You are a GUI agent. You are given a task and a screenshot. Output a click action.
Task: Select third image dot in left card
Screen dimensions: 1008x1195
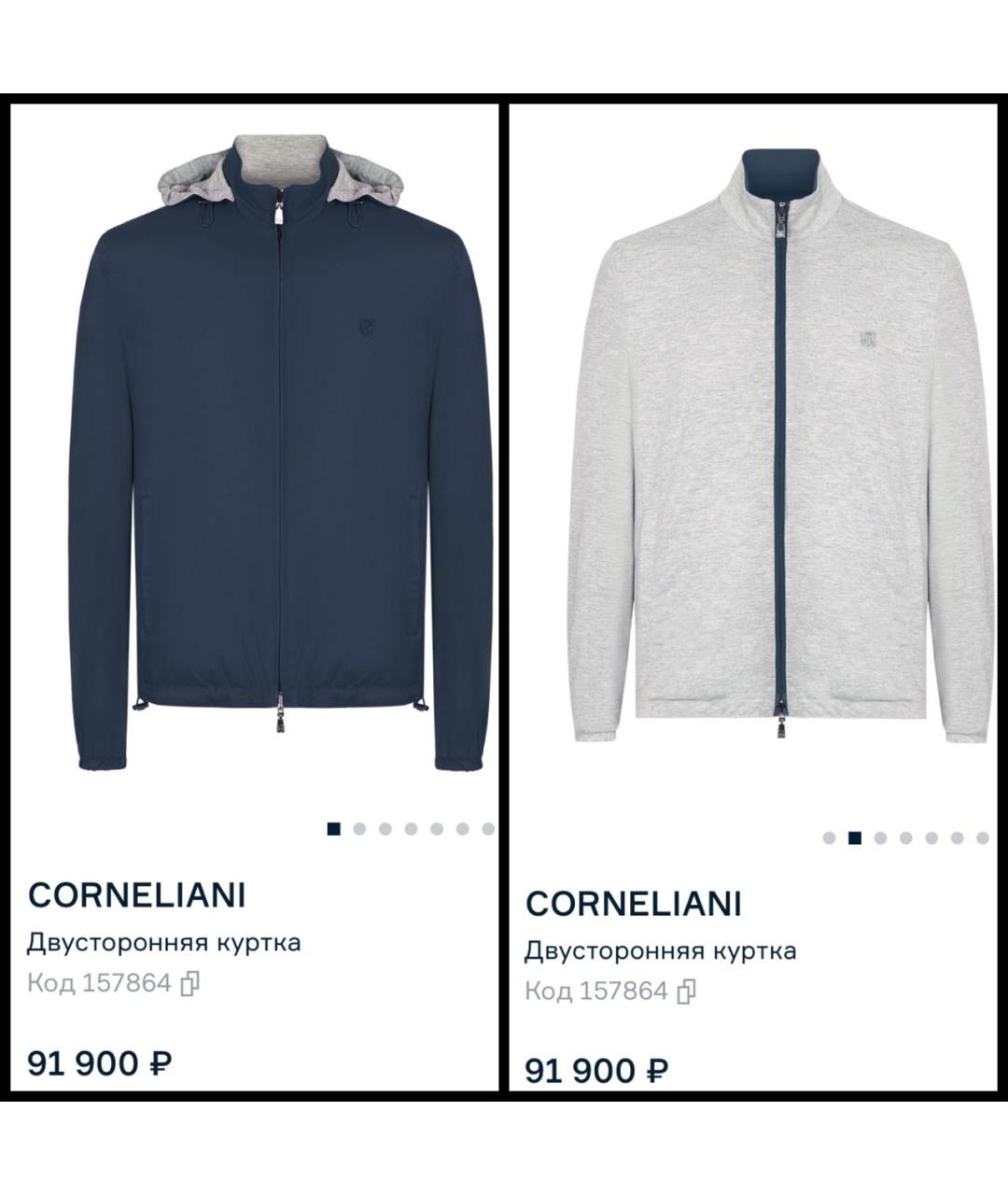point(385,828)
